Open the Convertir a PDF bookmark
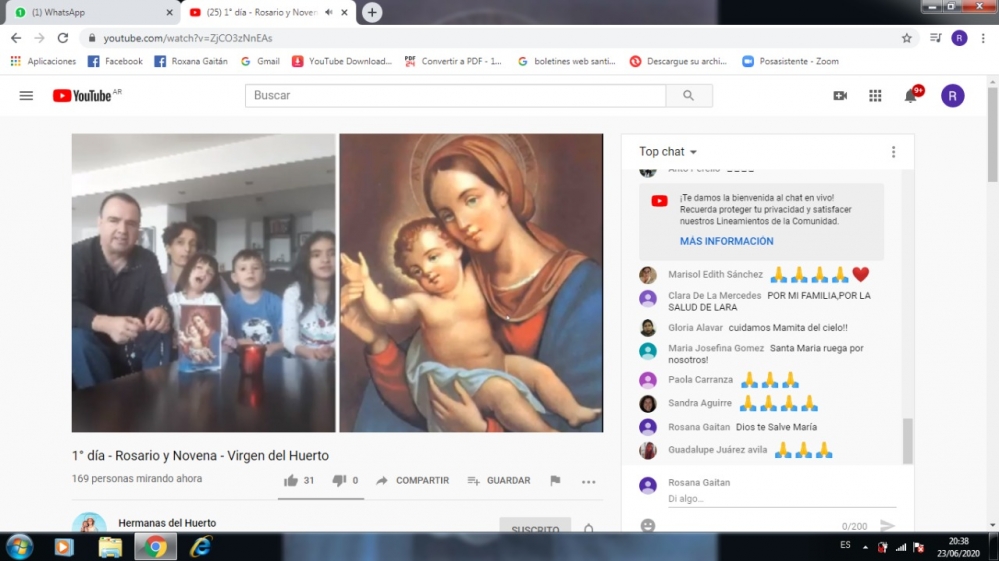The image size is (999, 561). point(453,61)
